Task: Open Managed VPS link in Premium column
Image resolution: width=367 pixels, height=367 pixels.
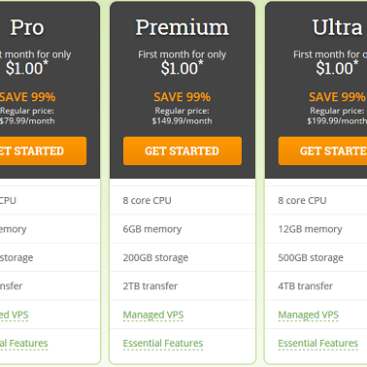Action: click(153, 315)
